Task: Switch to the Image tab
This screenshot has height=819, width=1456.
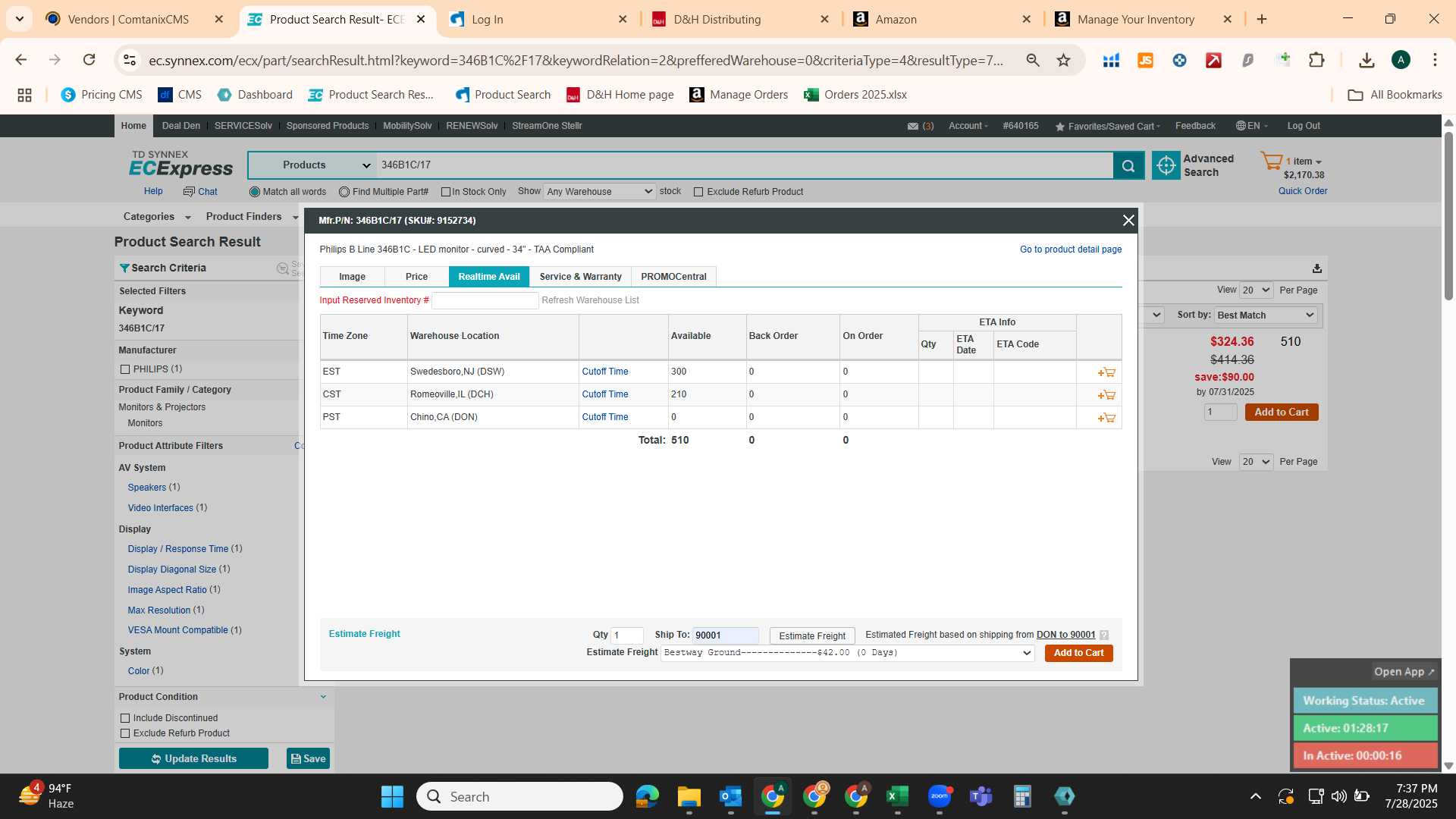Action: 352,277
